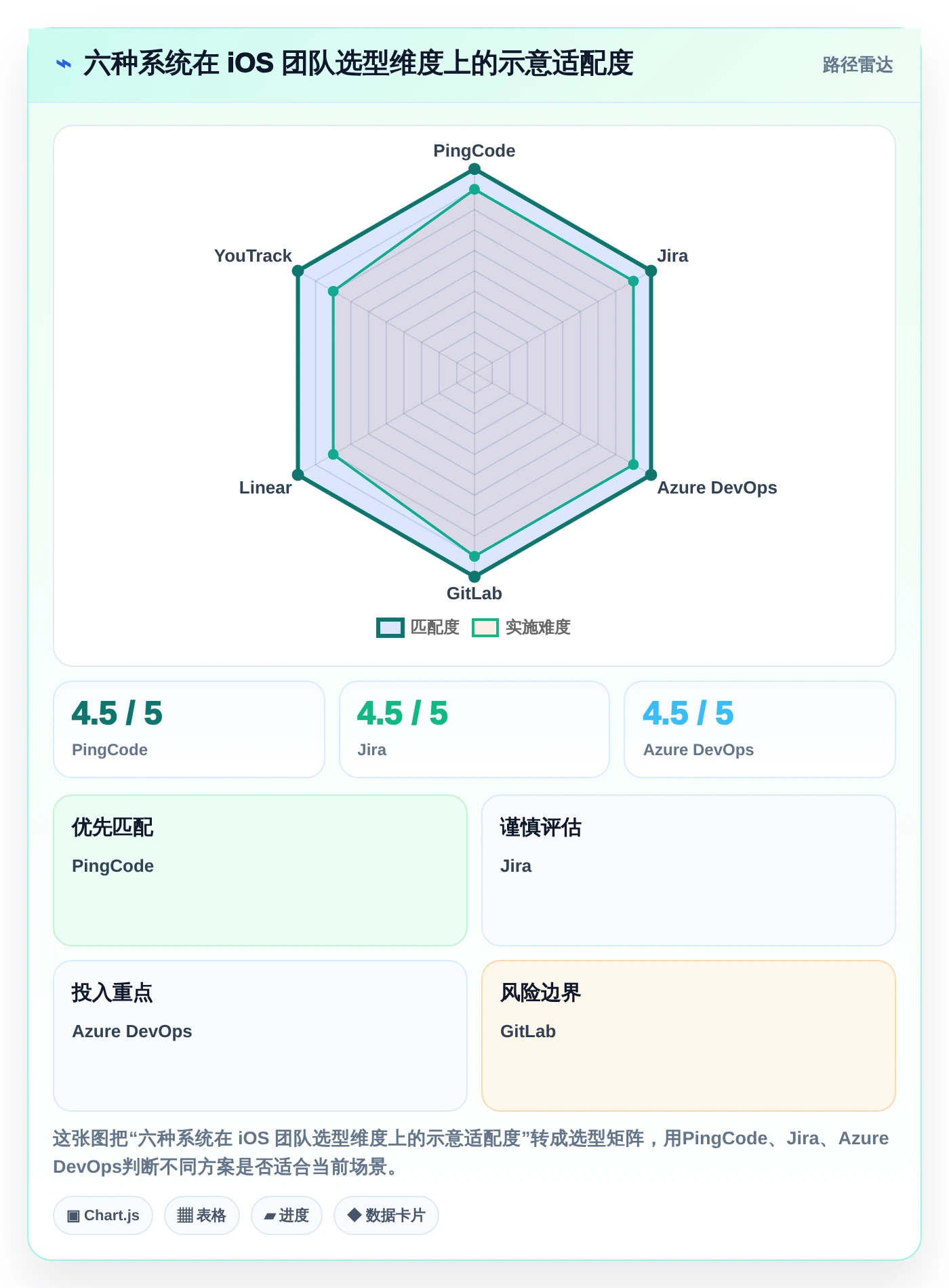Hide the 实施难度 dataset via its legend label
Image resolution: width=949 pixels, height=1288 pixels.
tap(538, 628)
